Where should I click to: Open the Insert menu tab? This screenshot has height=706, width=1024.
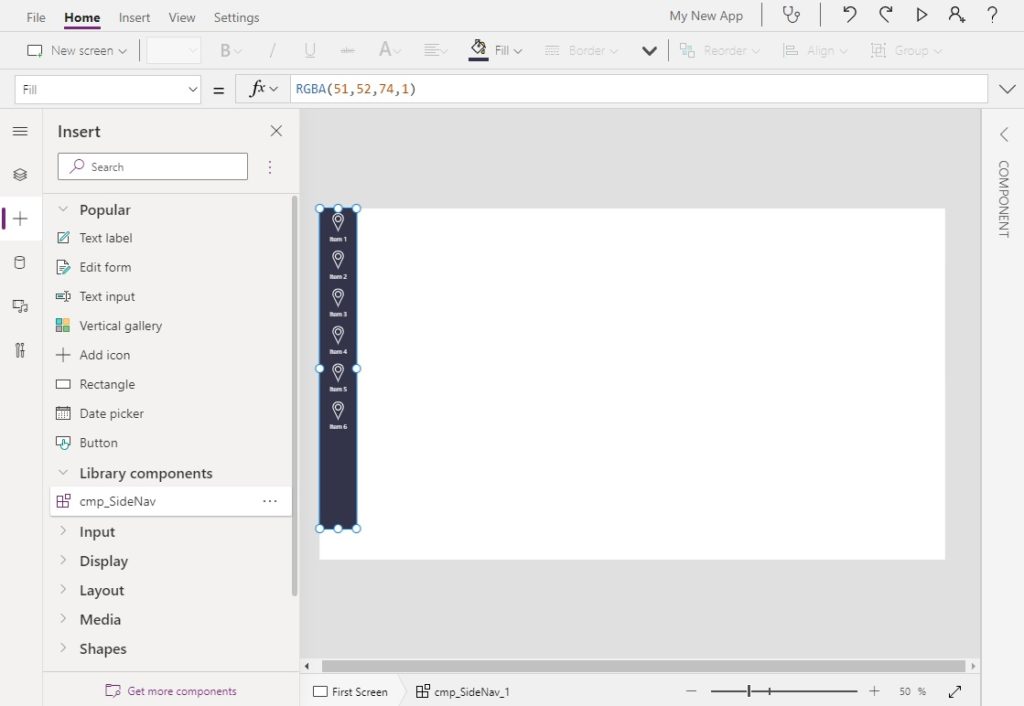pos(134,17)
